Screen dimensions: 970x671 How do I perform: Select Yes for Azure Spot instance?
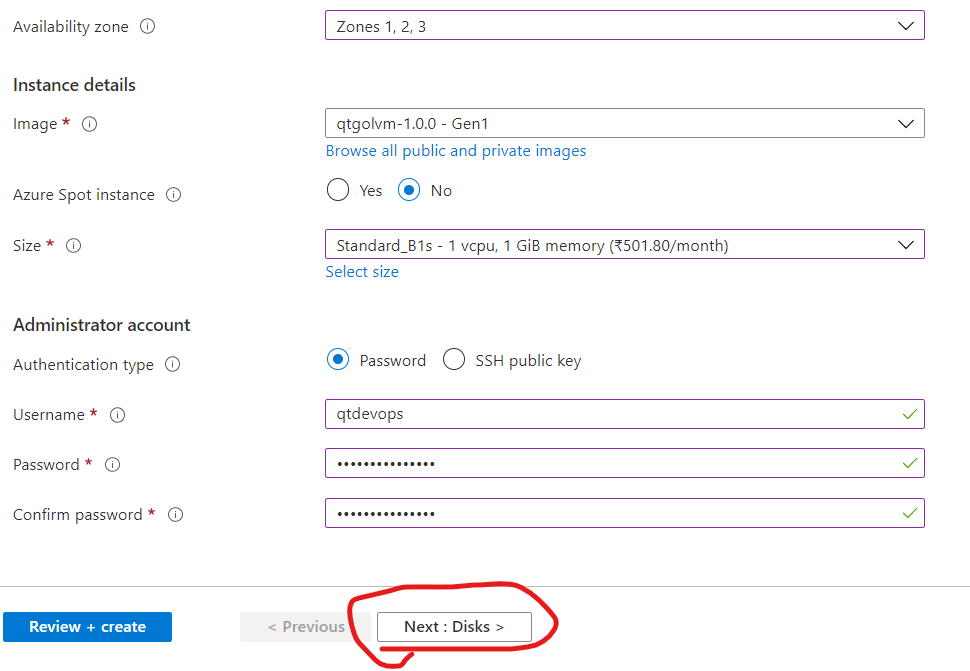click(338, 190)
